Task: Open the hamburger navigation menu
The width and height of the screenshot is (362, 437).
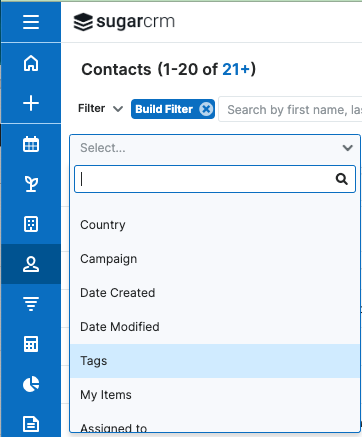Action: point(31,22)
